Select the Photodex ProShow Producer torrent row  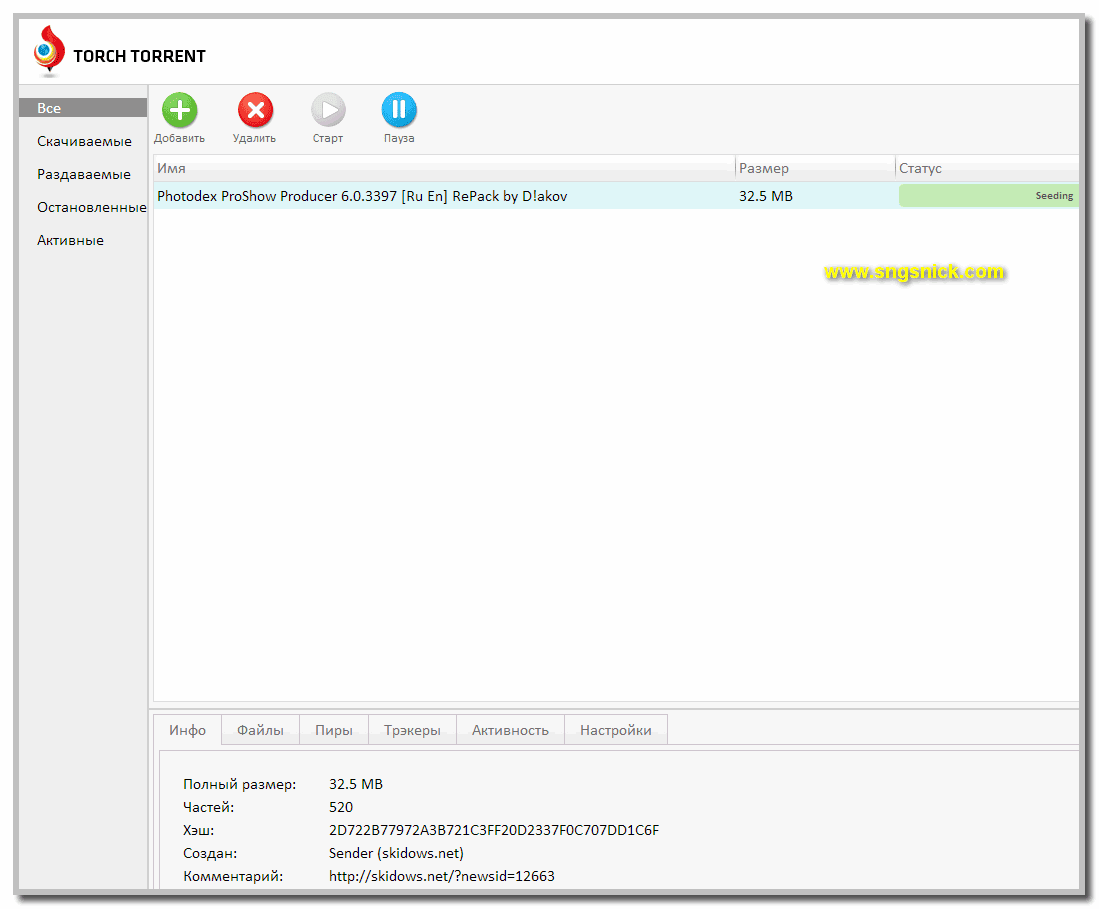point(616,196)
